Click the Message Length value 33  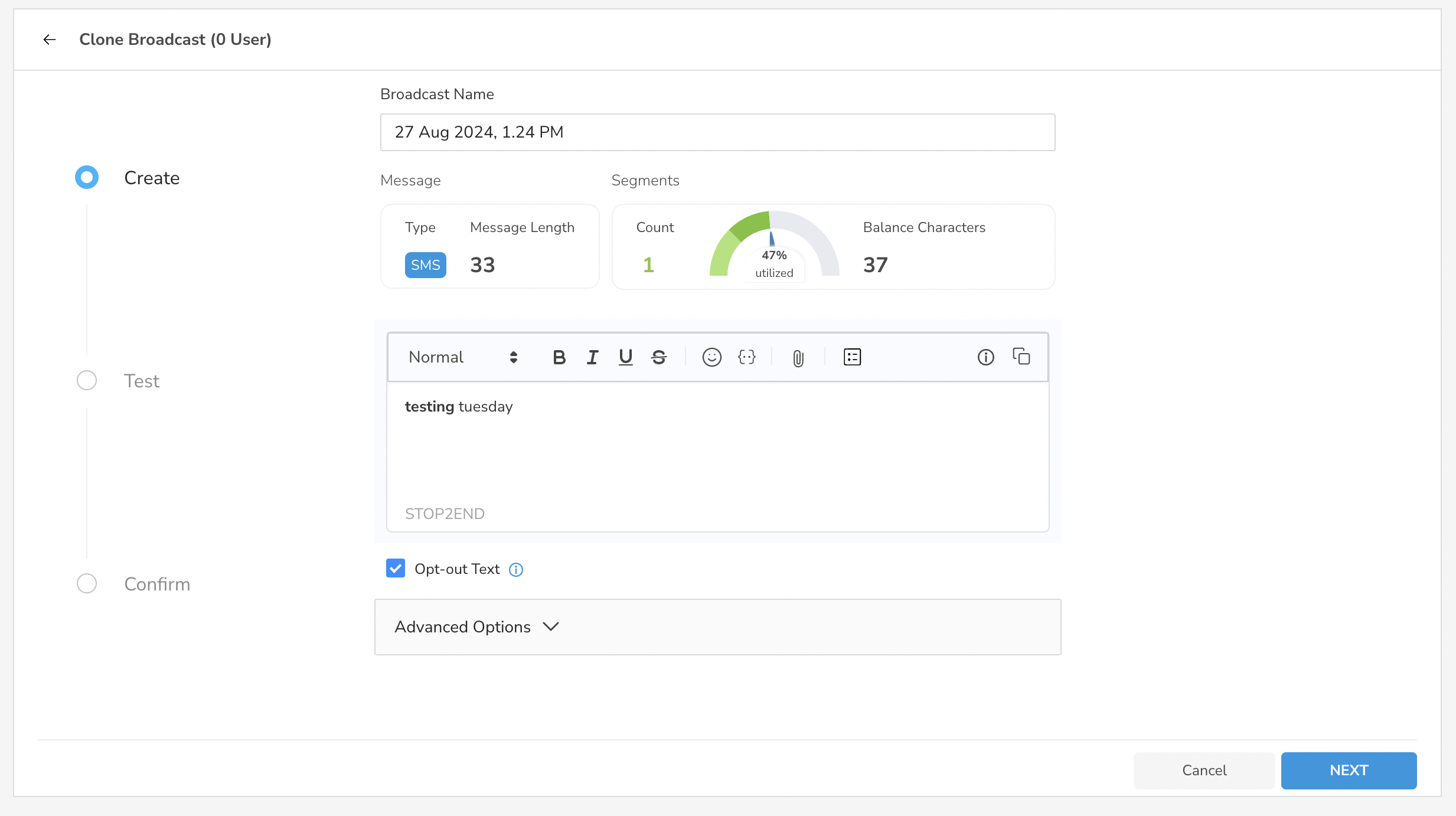482,265
